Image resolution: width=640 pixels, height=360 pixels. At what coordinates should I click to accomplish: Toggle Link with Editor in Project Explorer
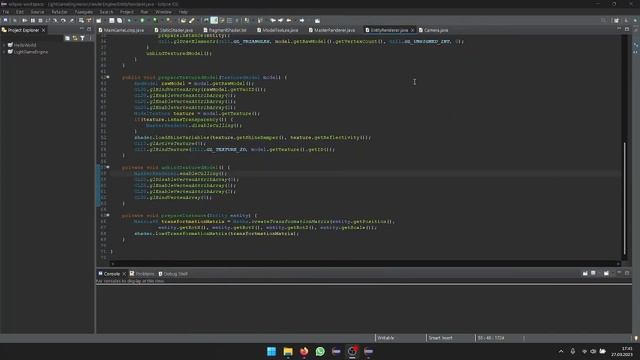tap(75, 38)
